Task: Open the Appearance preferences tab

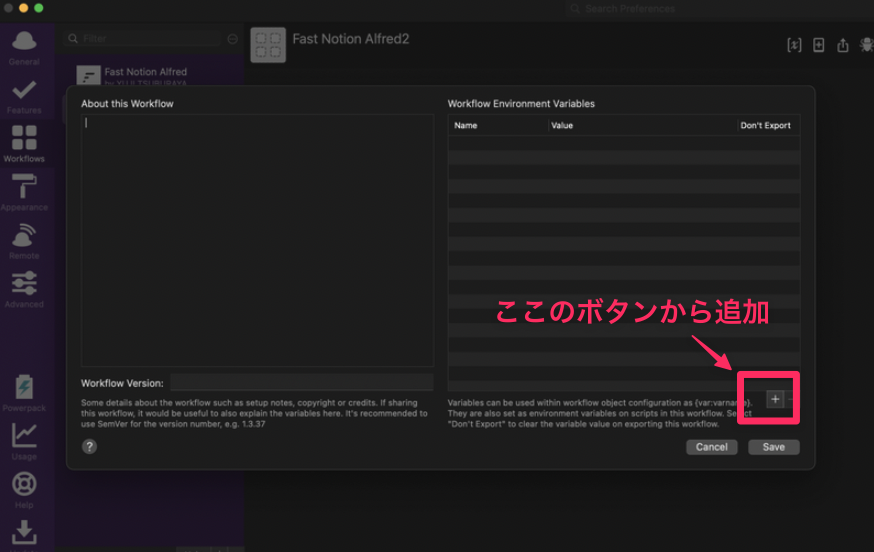Action: (x=24, y=192)
